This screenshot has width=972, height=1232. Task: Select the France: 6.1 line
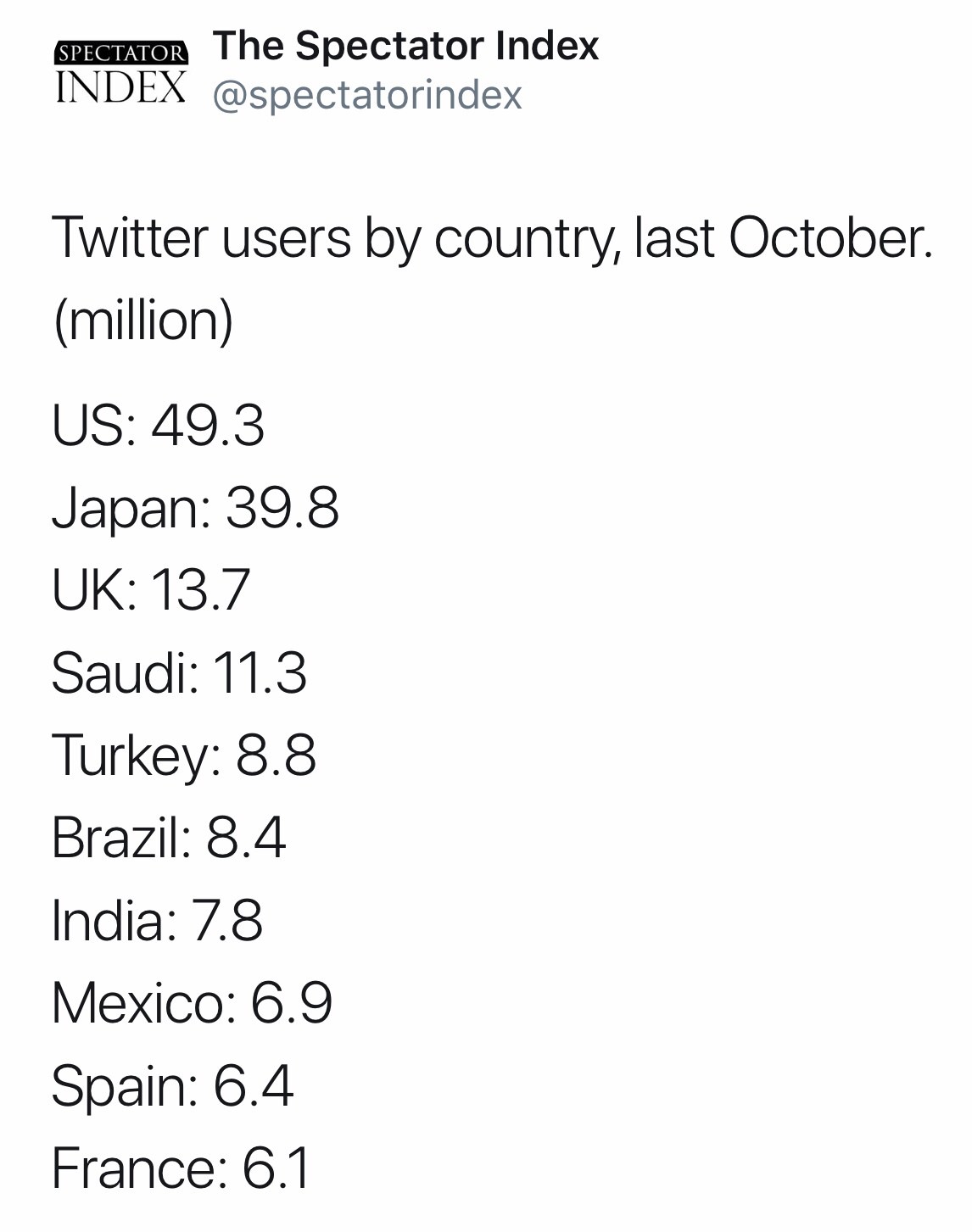pos(182,1168)
